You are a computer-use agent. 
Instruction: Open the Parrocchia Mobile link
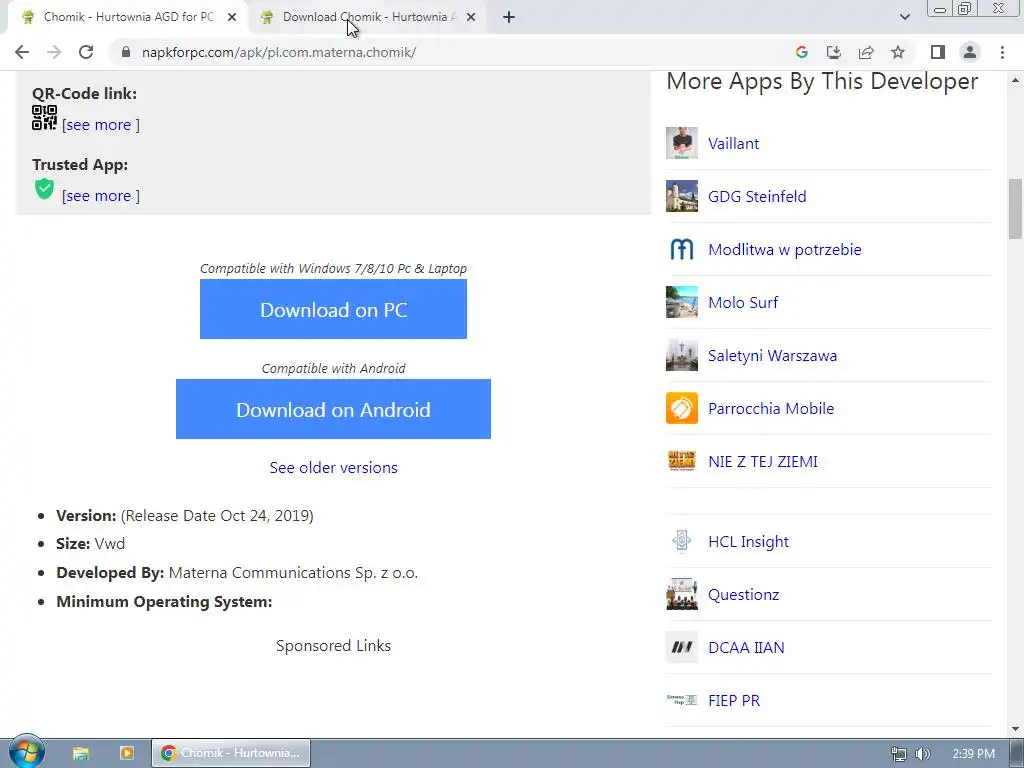(771, 408)
